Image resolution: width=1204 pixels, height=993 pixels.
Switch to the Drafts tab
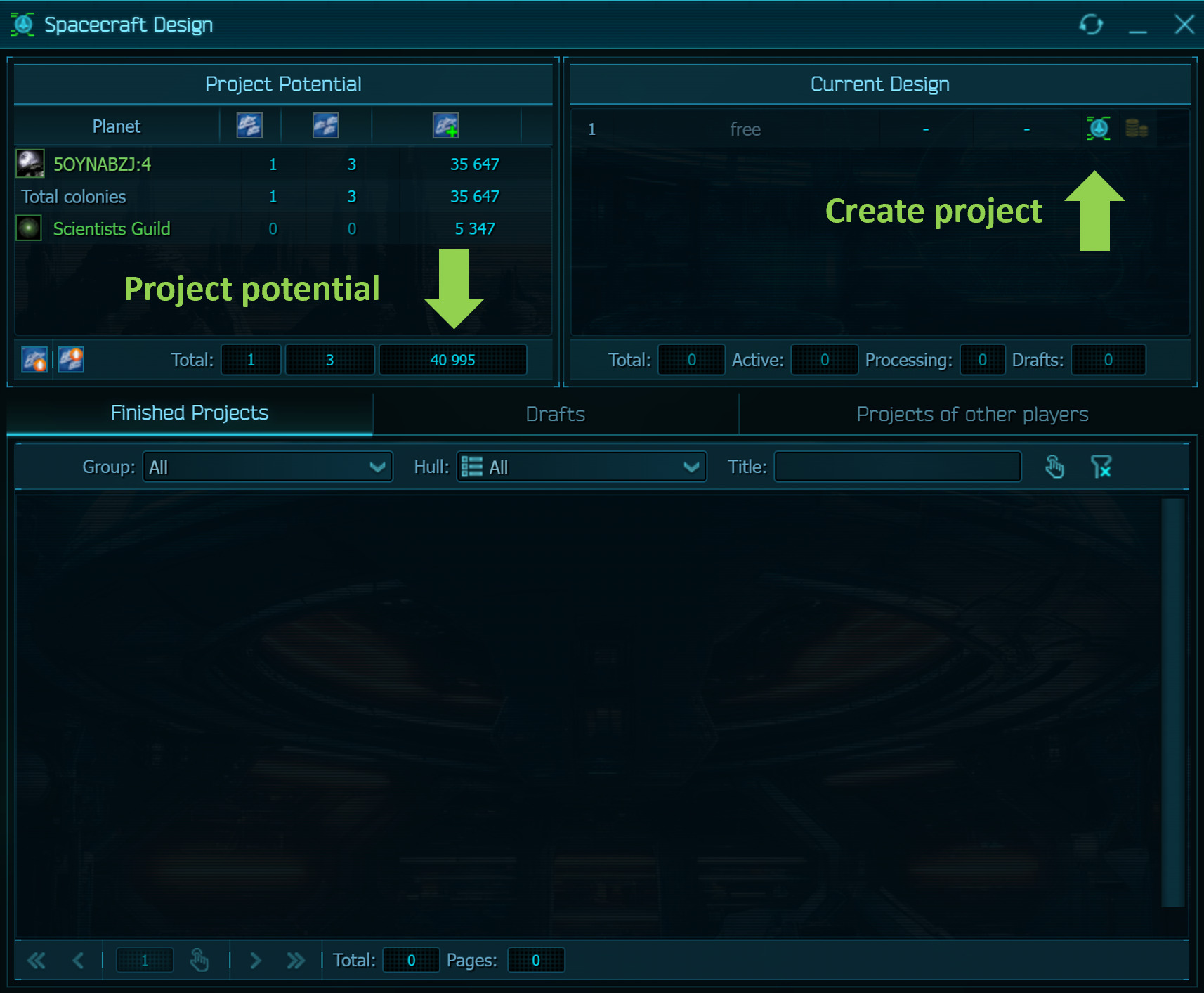coord(555,414)
